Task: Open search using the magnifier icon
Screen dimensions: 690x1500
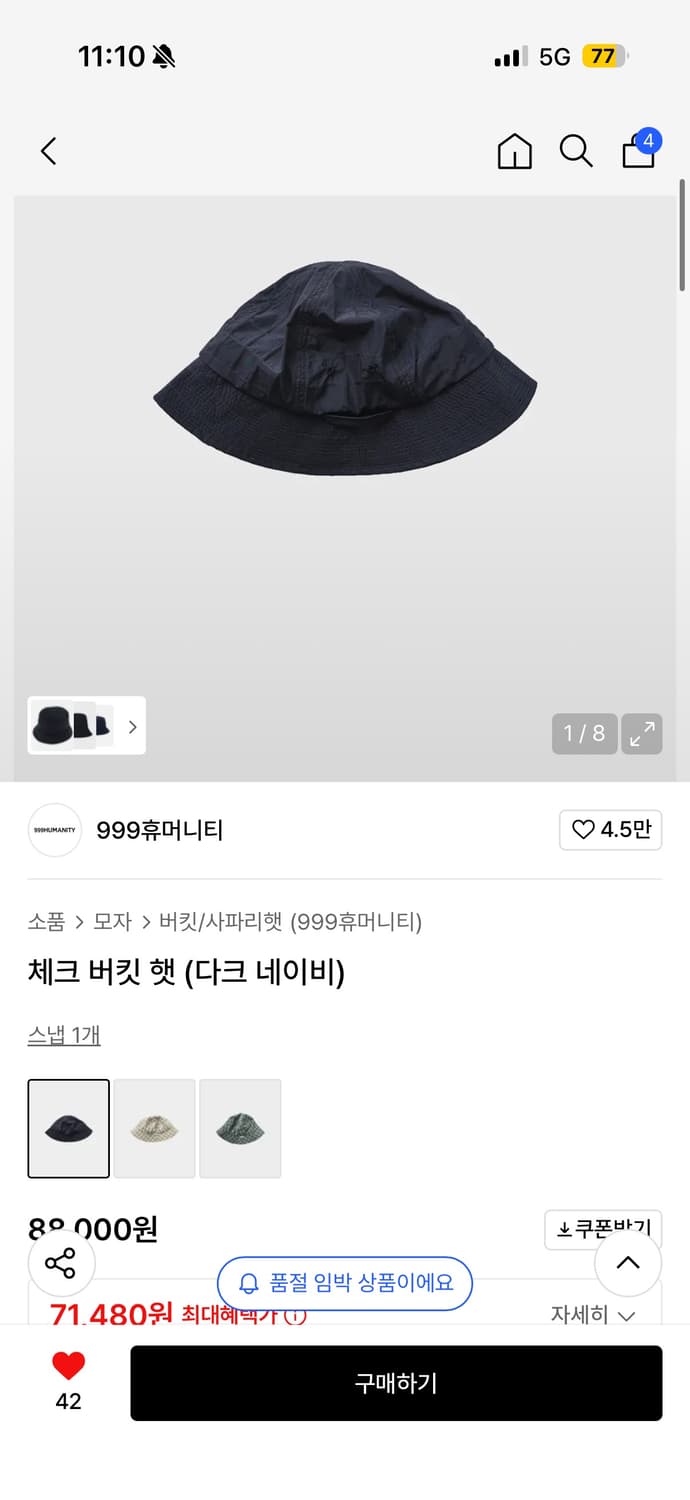Action: click(x=576, y=152)
